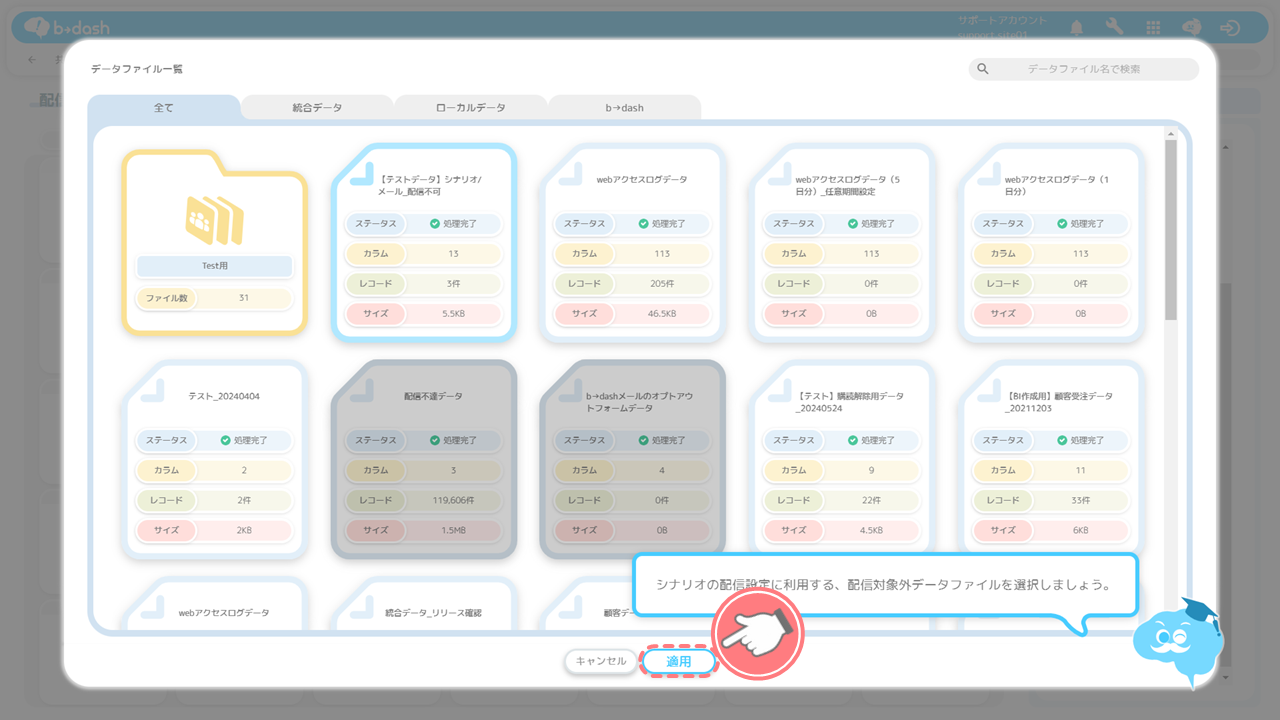Click file icon of webアクセスログデータ(5日分) card
The image size is (1280, 720).
point(780,173)
